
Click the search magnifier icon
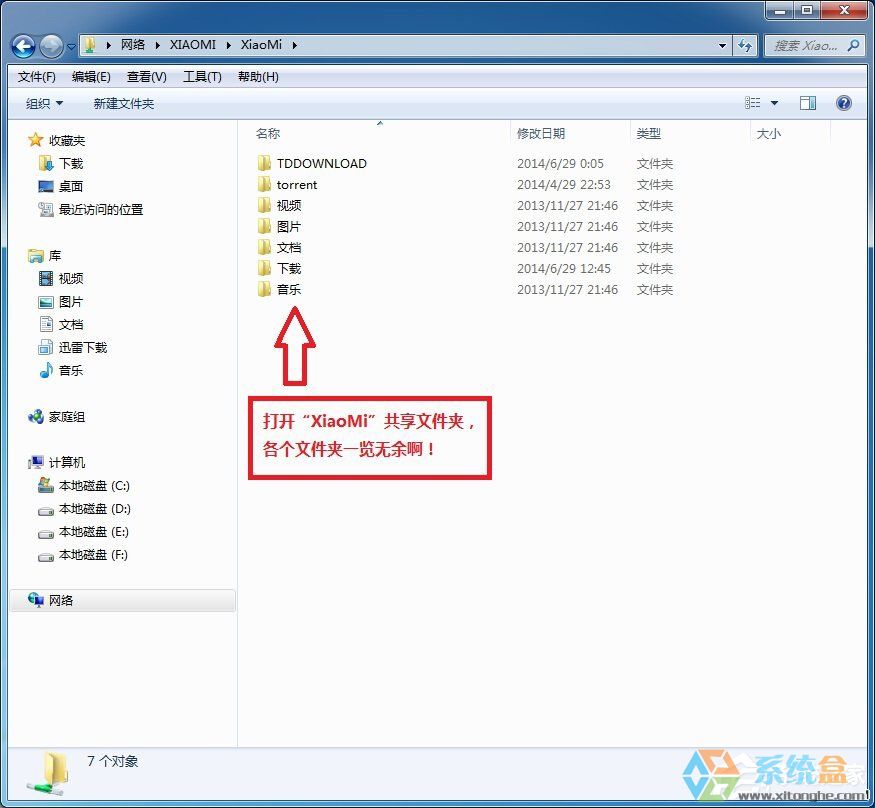[x=853, y=45]
